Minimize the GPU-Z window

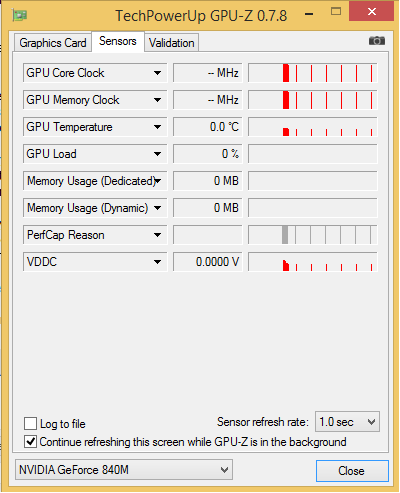pos(309,14)
